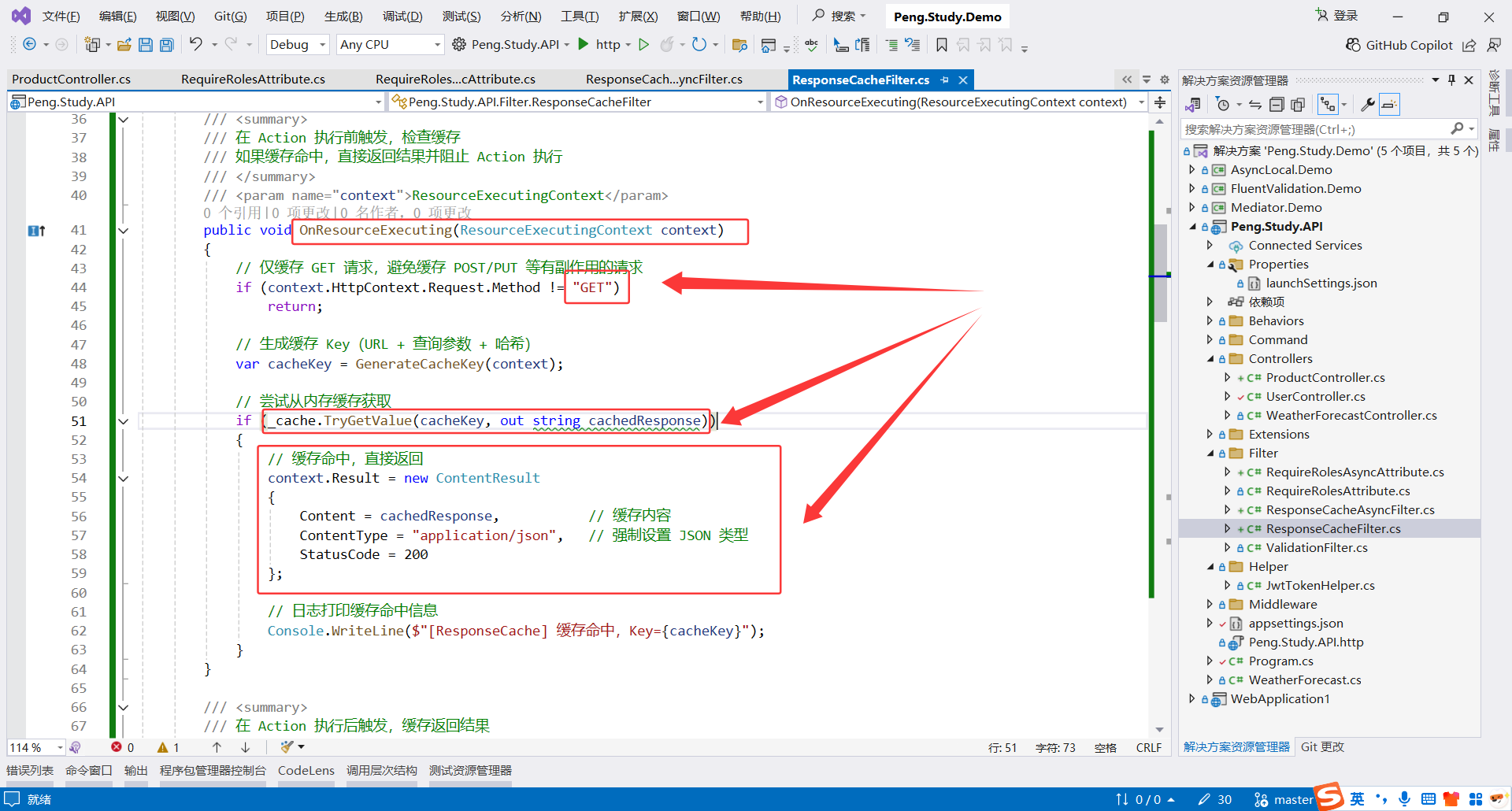1512x811 pixels.
Task: Pin the Solution Explorer panel
Action: pyautogui.click(x=1451, y=80)
